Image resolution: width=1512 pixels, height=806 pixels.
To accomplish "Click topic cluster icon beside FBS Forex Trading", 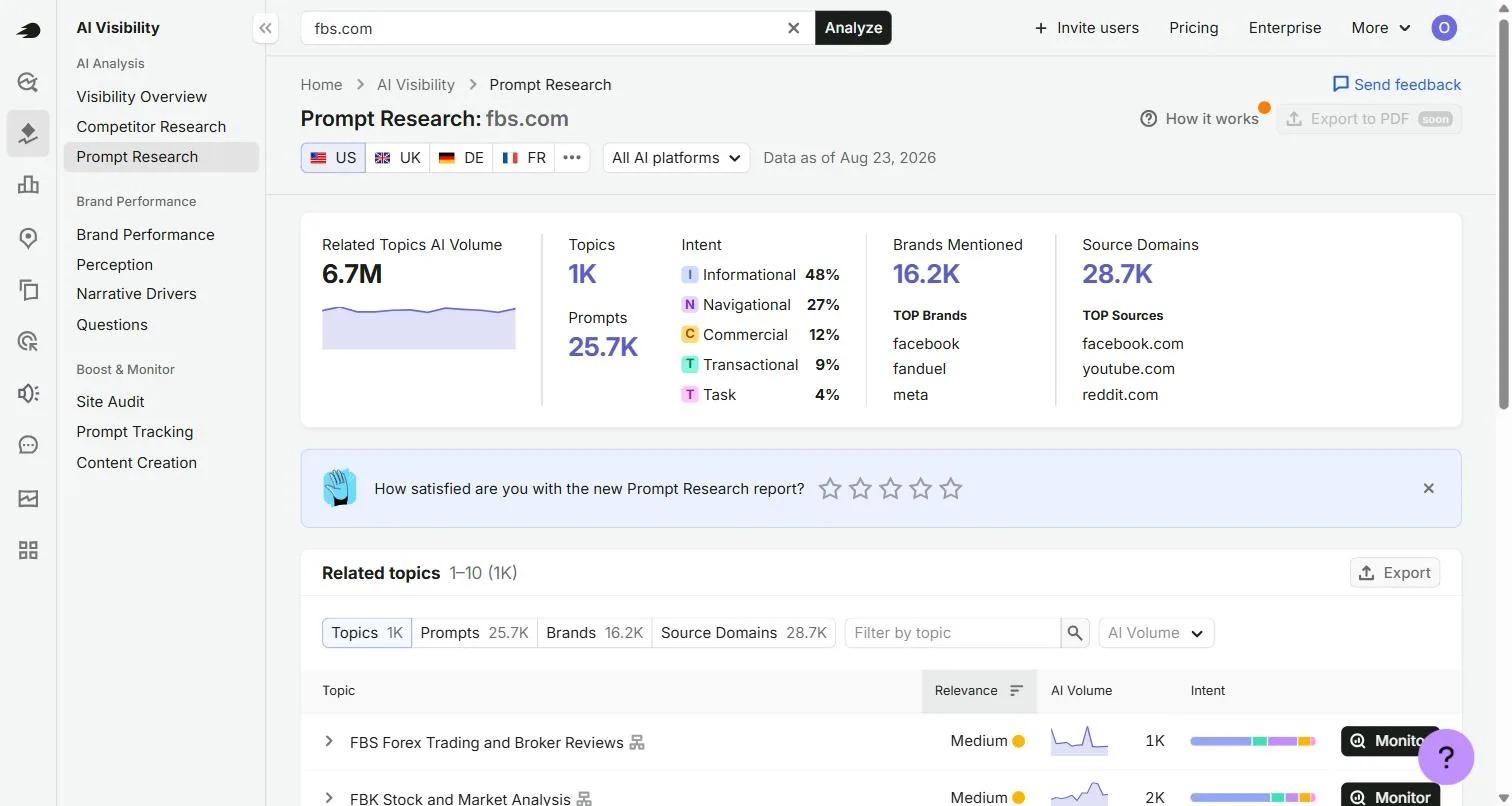I will [x=637, y=742].
